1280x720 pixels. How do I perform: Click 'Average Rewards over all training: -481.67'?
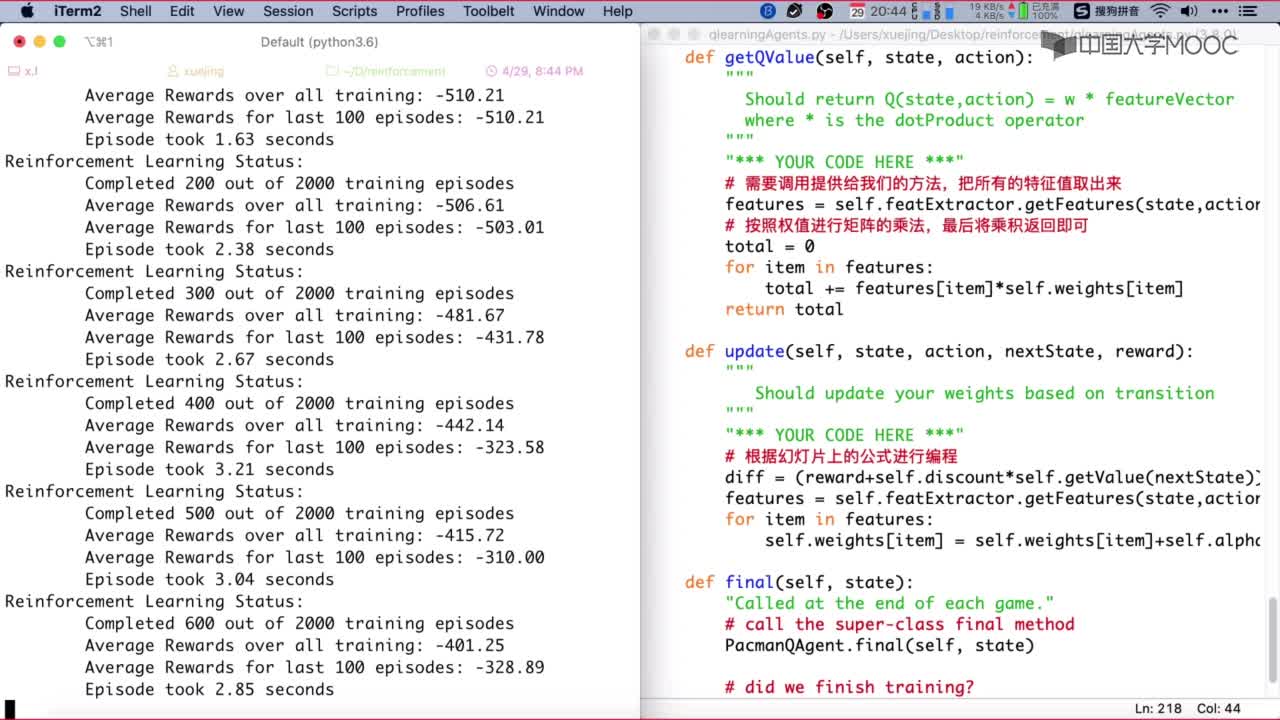click(x=294, y=315)
